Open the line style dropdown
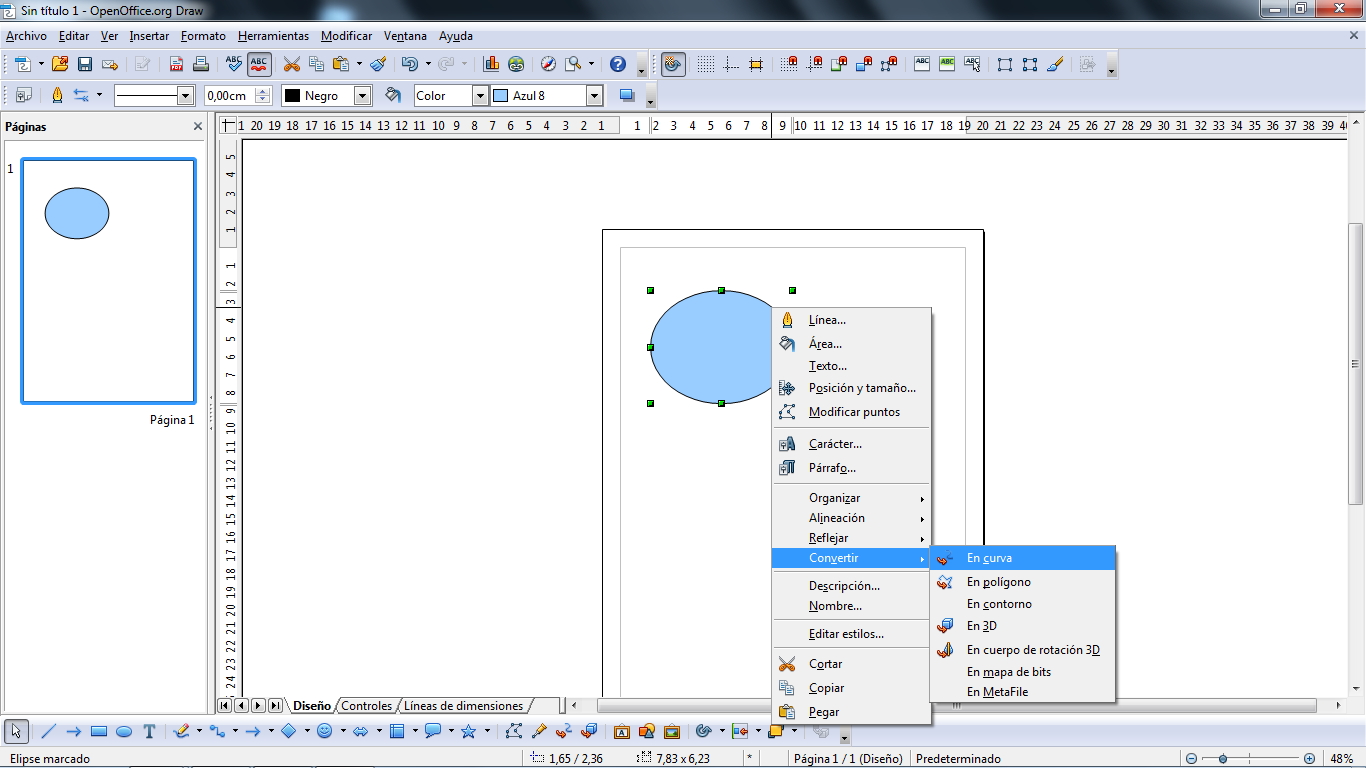The image size is (1366, 768). [x=185, y=96]
